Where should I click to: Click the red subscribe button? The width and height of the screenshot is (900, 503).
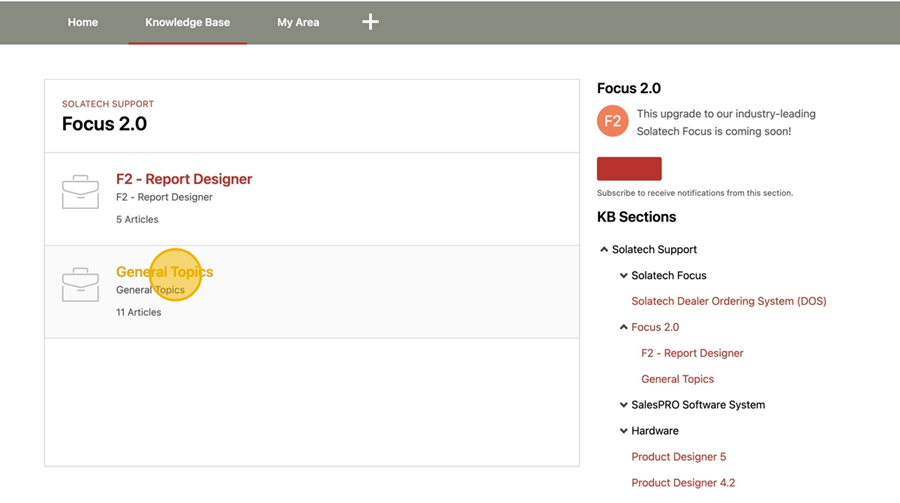(x=629, y=169)
